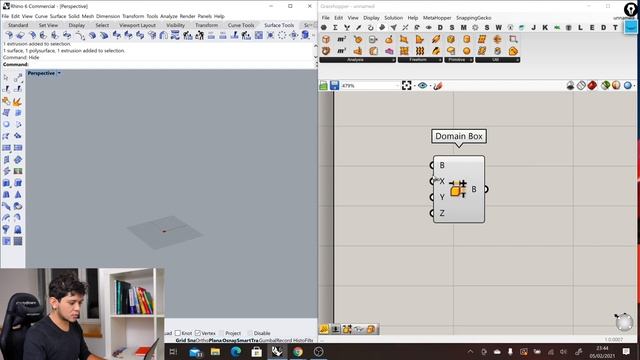Viewport: 640px width, 360px height.
Task: Click the bottom m² area component icon
Action: [342, 51]
